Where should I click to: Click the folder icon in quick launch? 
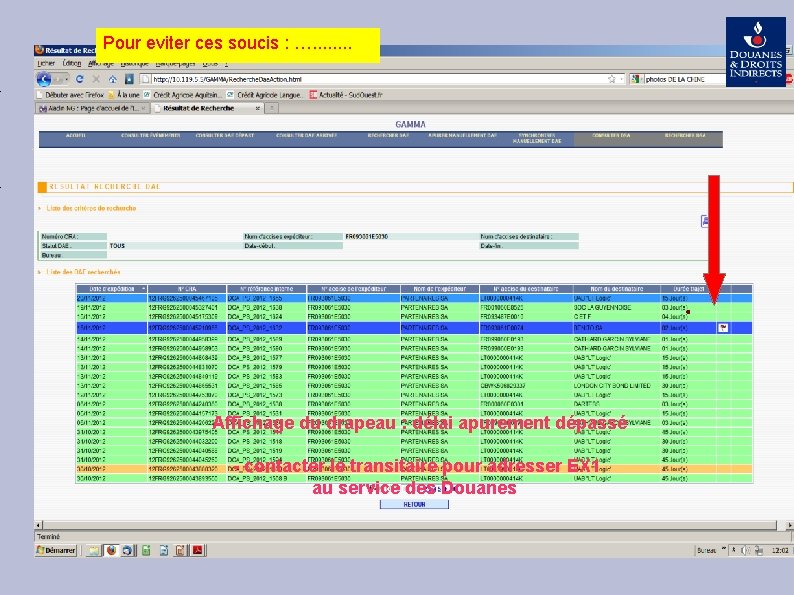[x=94, y=550]
